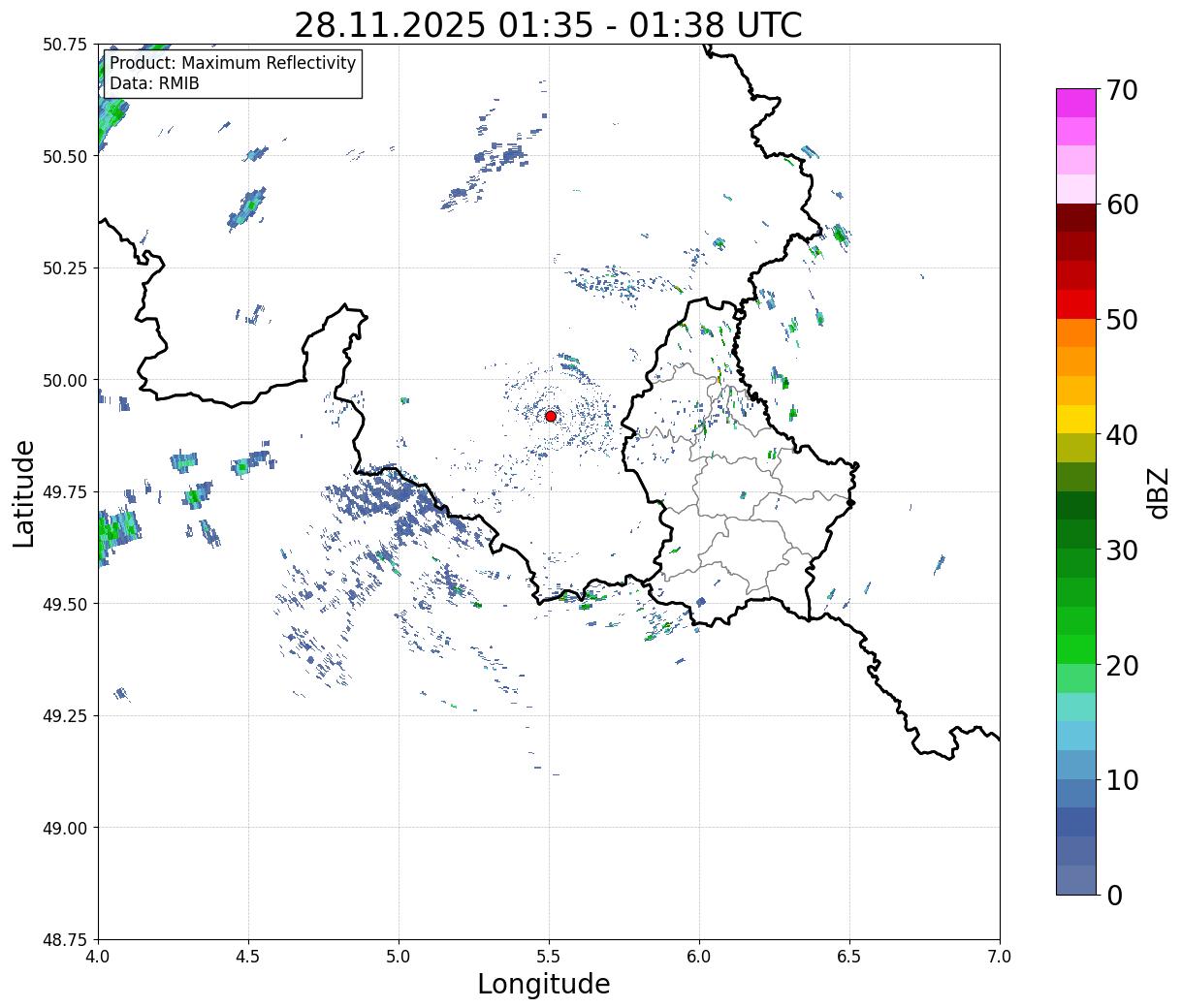The width and height of the screenshot is (1182, 1008).
Task: Click the colorbar tick label "30"
Action: pos(1121,551)
